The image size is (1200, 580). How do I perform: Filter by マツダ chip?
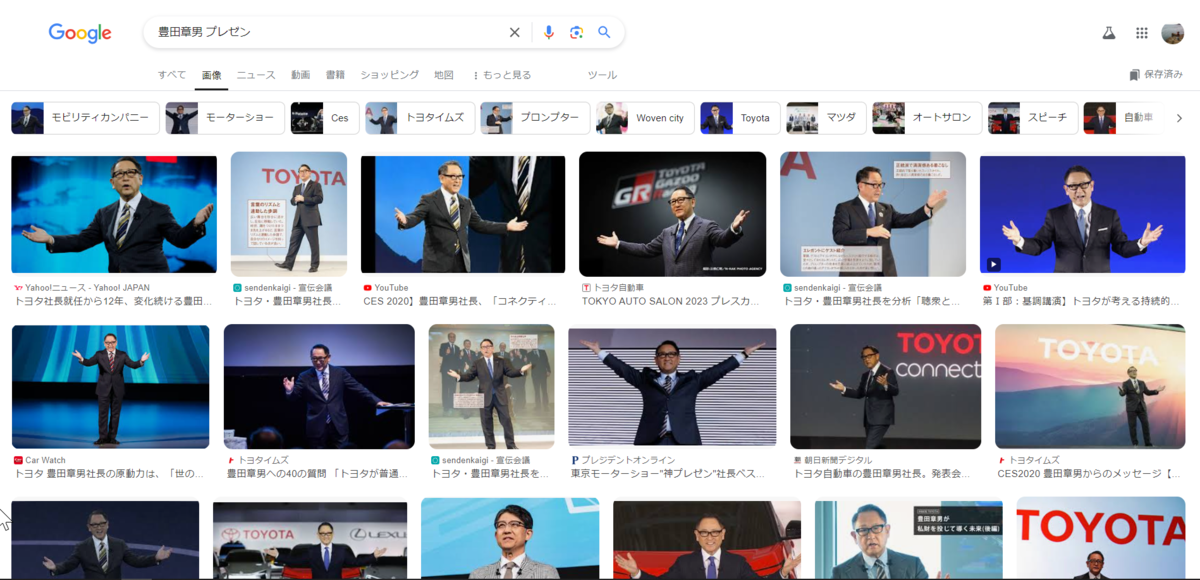click(x=826, y=118)
